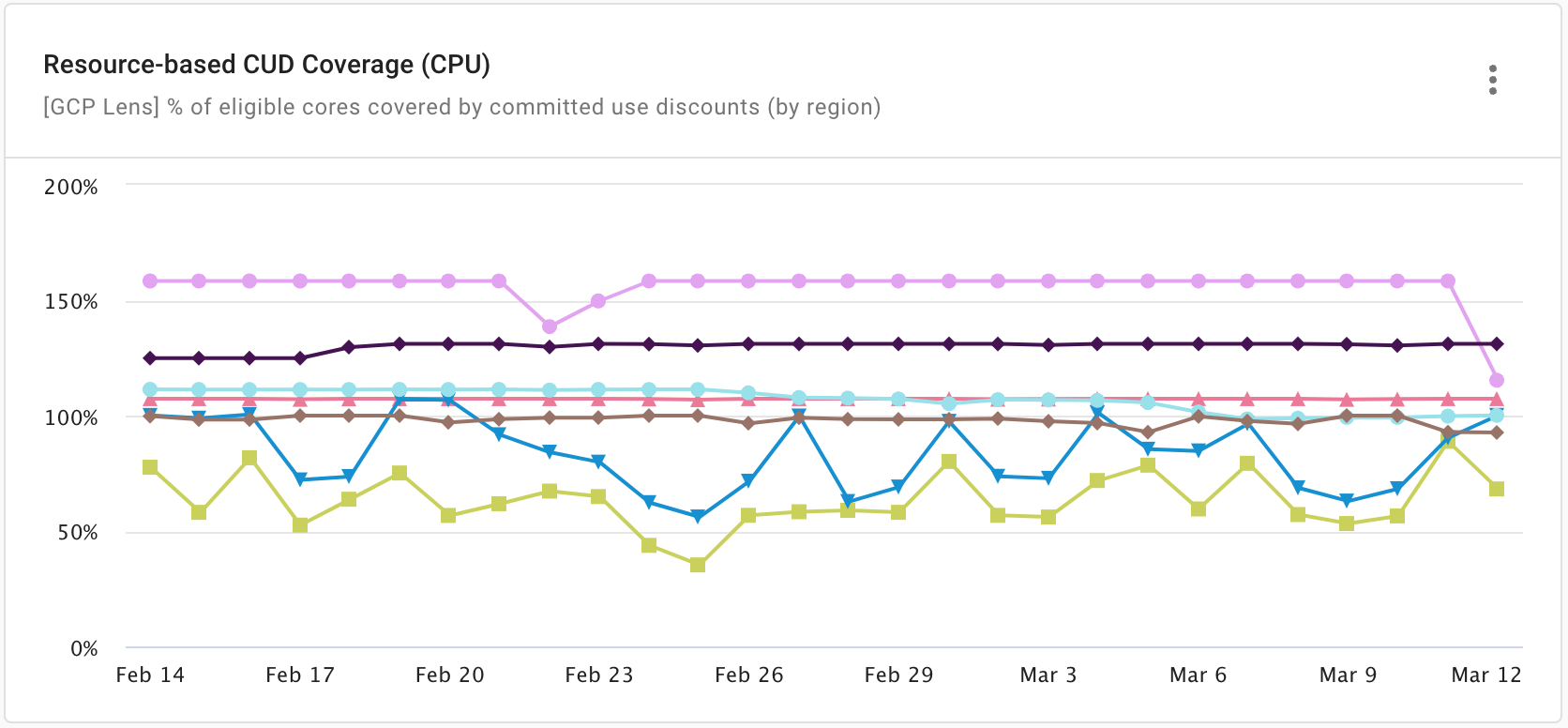
Task: Select the Mar 6 axis label
Action: click(1197, 675)
